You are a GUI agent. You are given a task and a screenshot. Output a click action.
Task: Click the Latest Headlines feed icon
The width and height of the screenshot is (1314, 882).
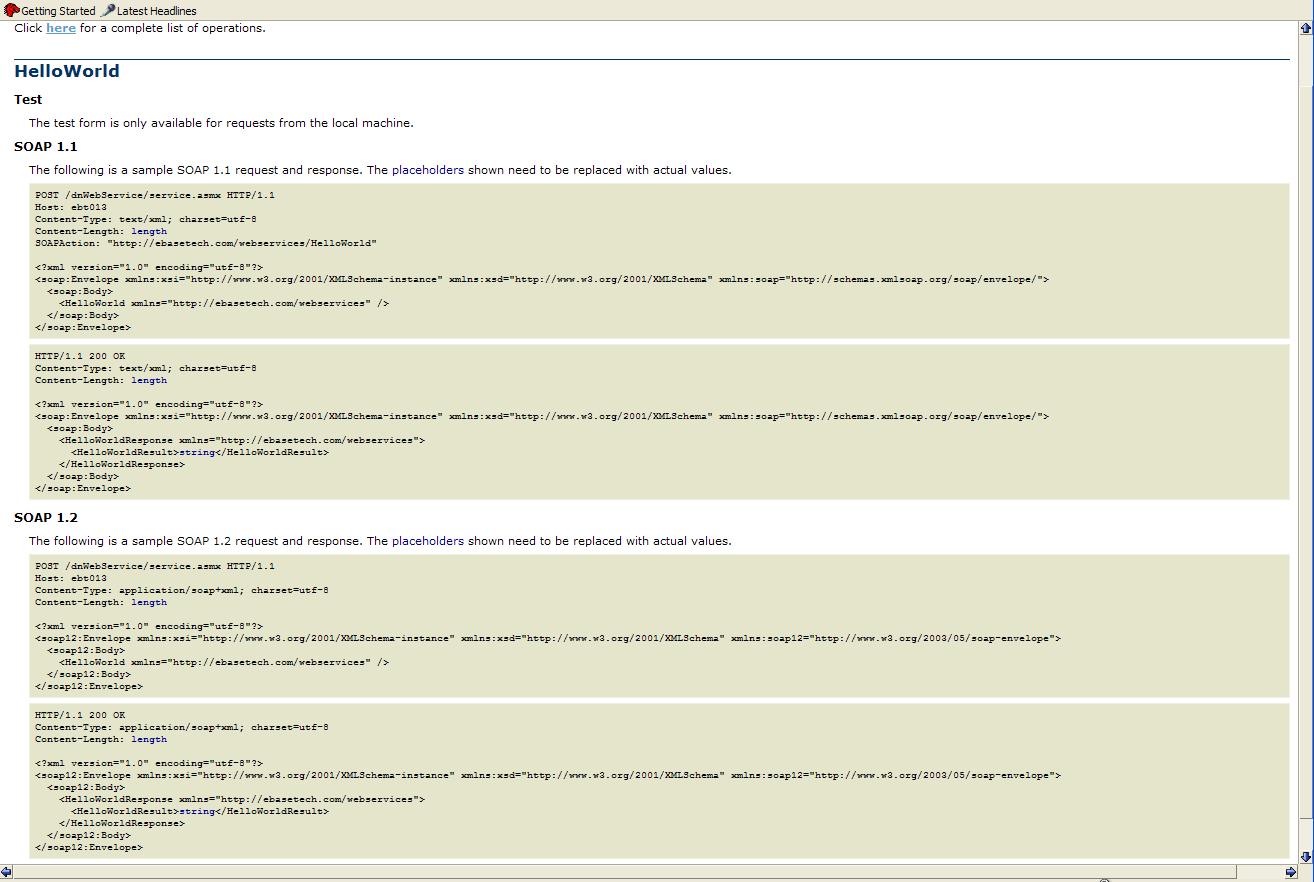(108, 11)
